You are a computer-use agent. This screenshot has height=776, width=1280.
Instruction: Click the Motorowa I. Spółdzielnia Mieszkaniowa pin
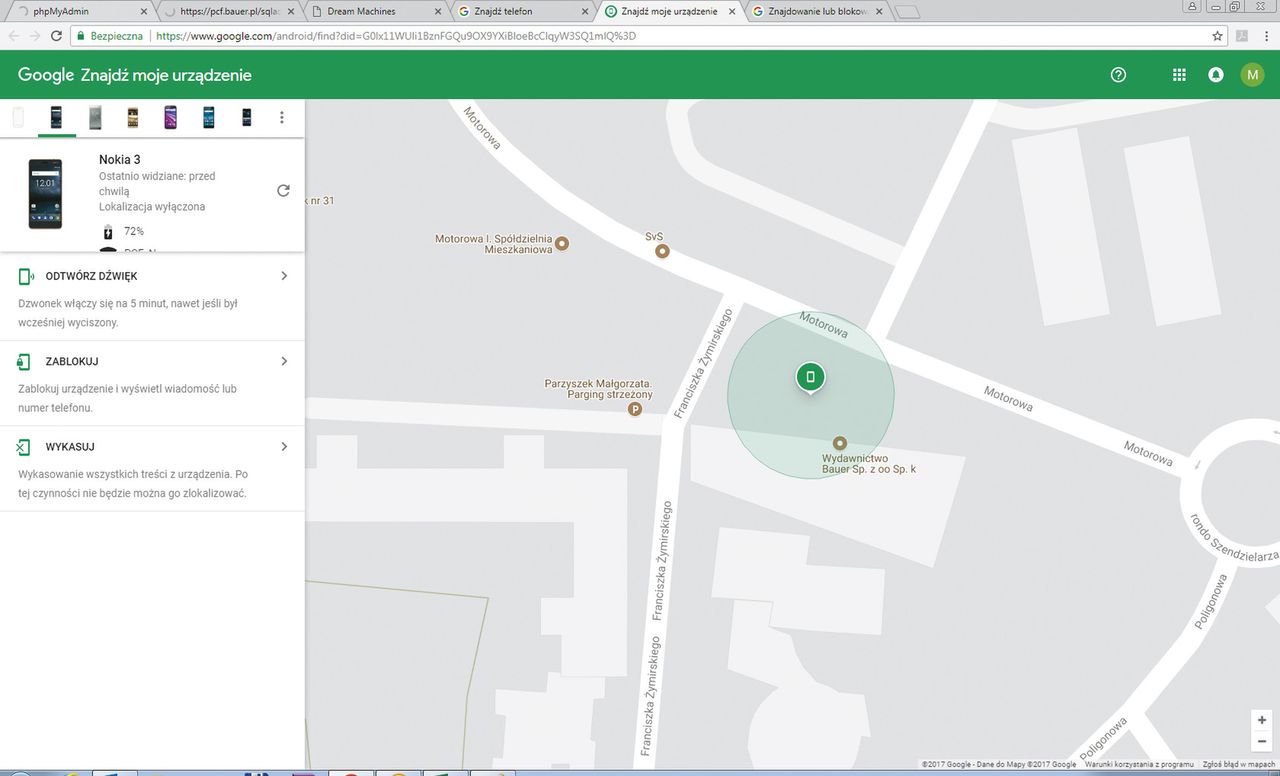[562, 243]
